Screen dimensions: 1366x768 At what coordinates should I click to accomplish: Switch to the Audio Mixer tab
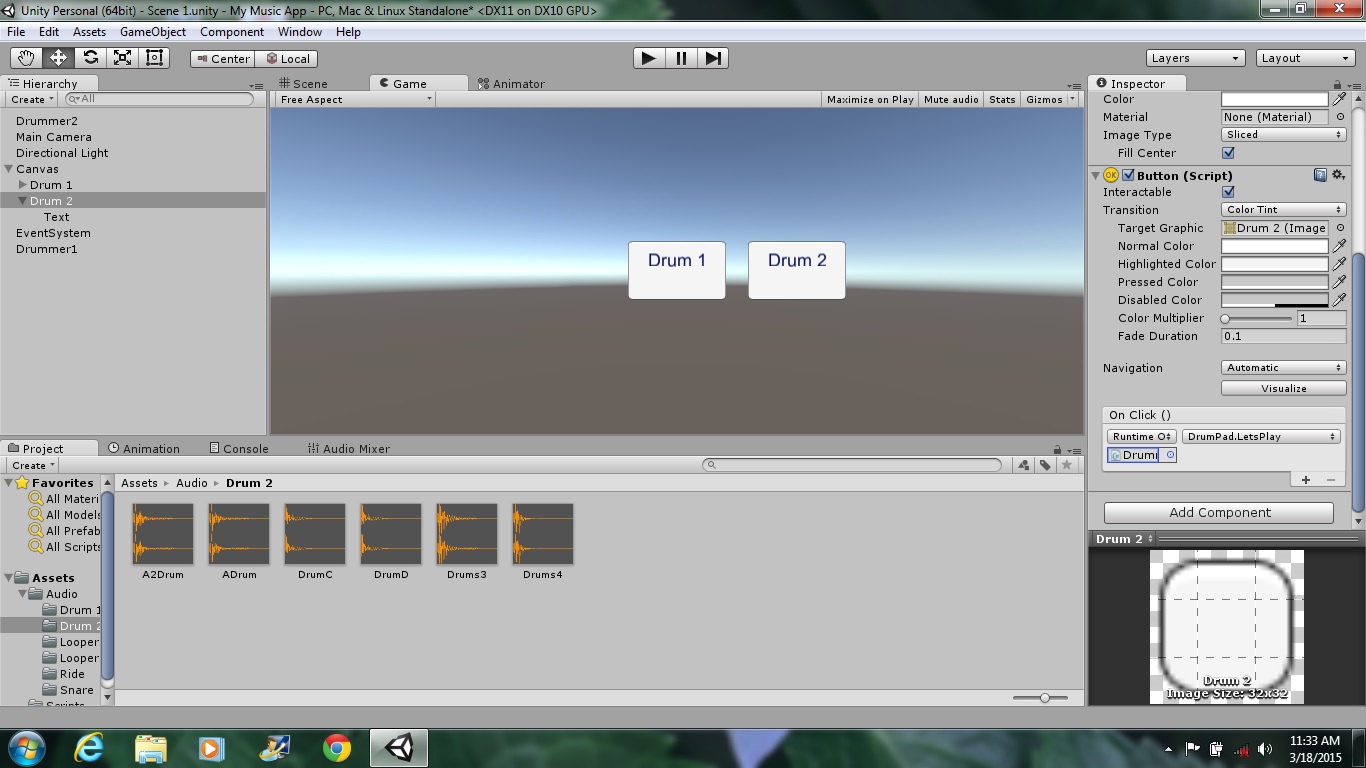coord(349,449)
